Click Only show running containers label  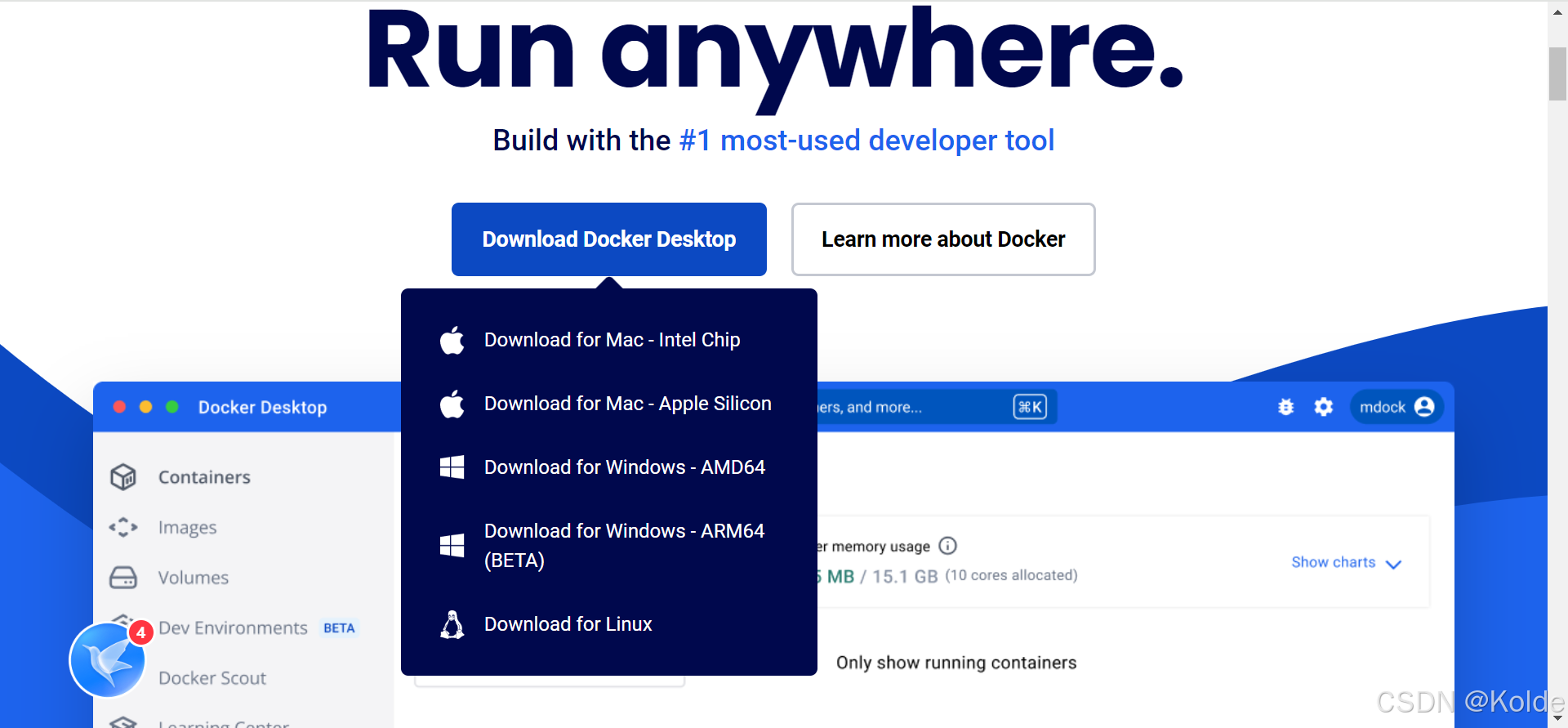tap(956, 663)
